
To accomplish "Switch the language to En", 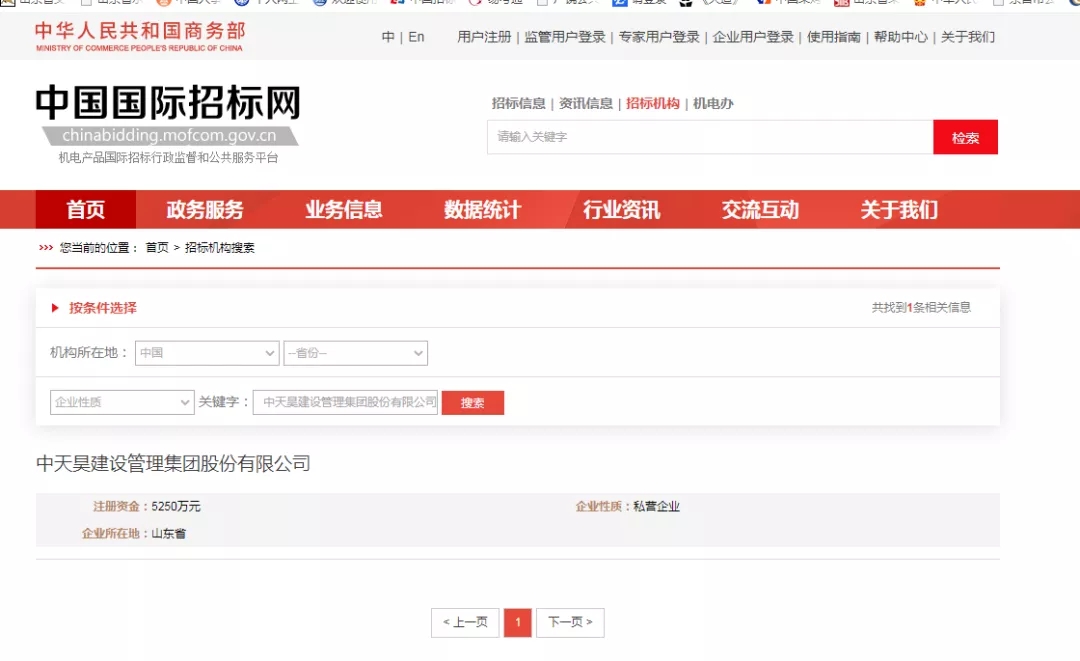I will click(x=416, y=37).
